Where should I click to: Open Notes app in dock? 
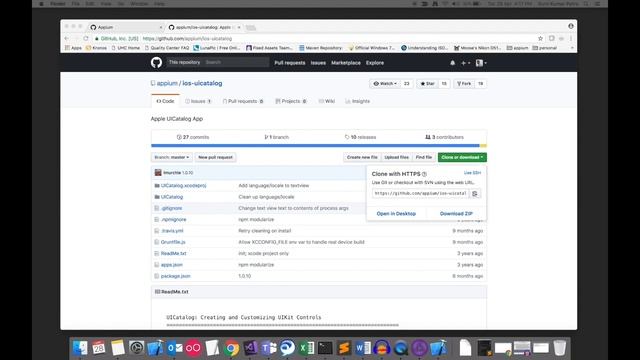118,348
